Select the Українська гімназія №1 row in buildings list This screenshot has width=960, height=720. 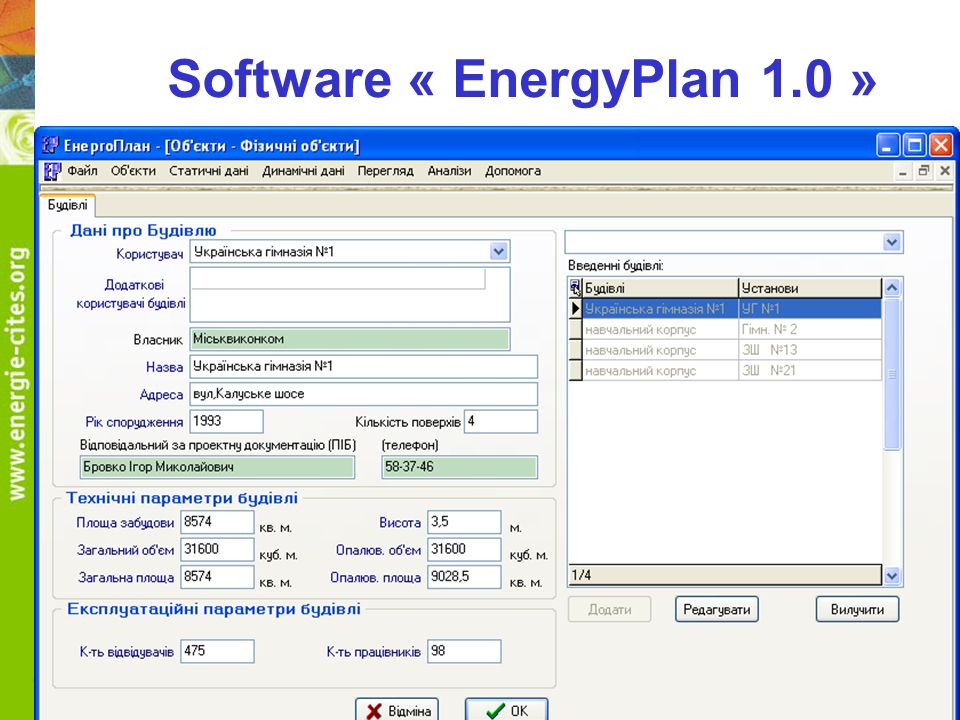[726, 309]
